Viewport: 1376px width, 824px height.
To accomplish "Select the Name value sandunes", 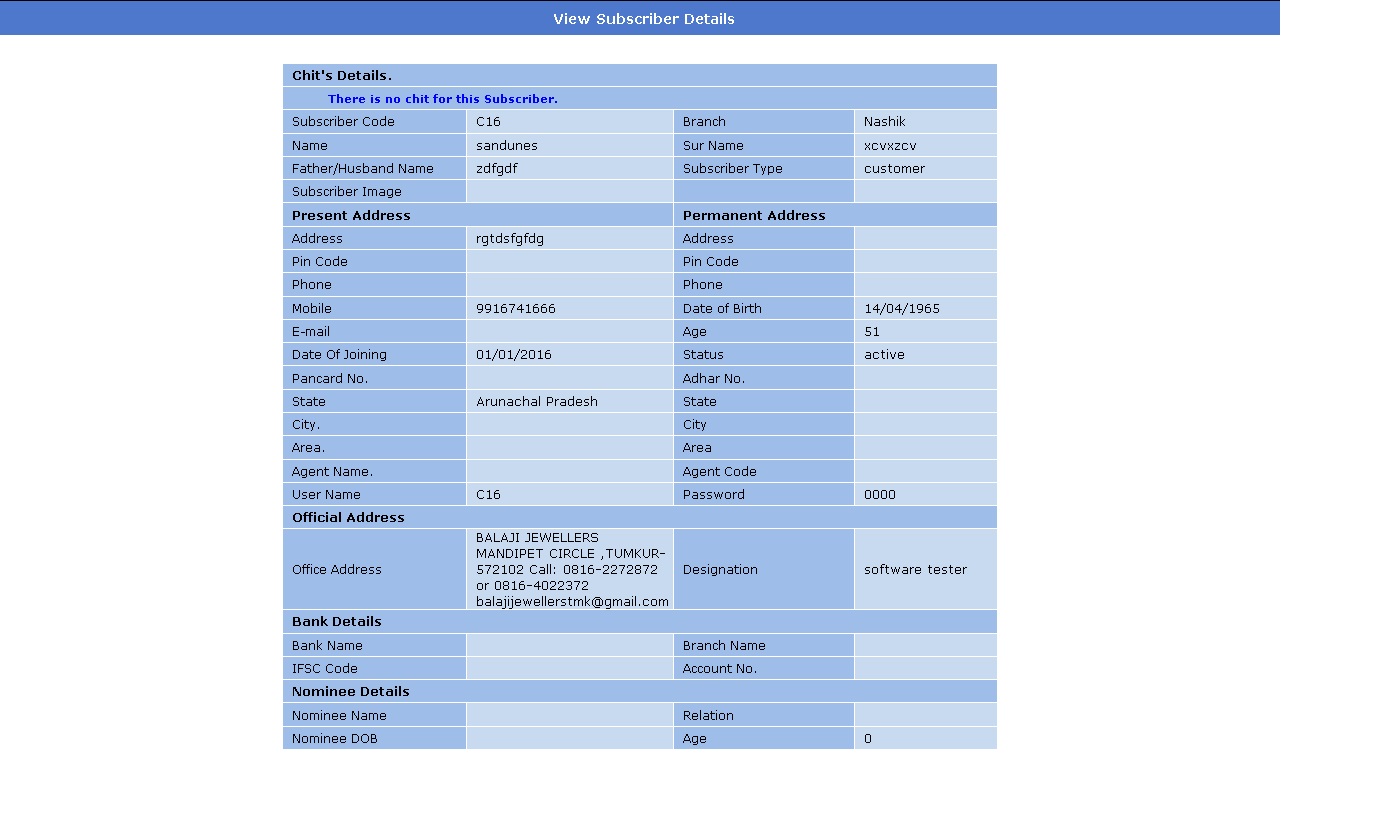I will point(507,146).
